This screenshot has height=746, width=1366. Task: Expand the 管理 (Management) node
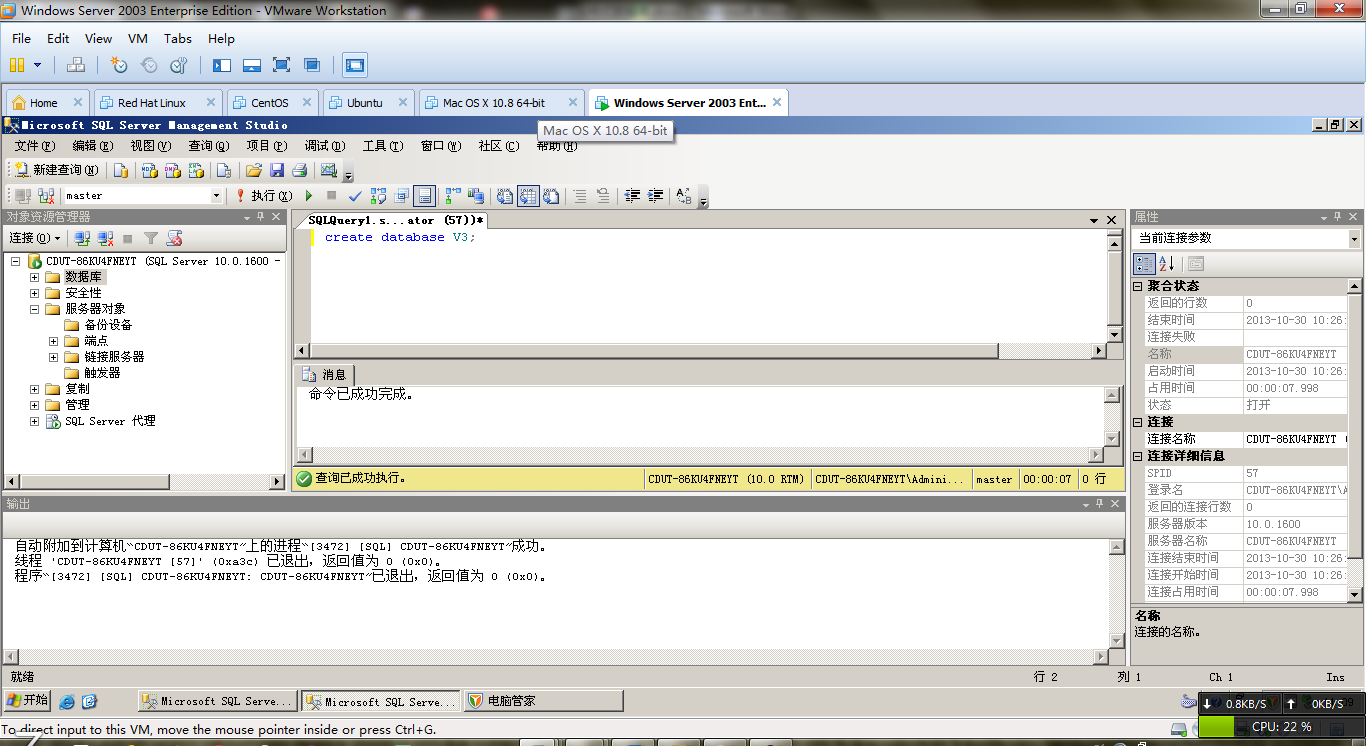(34, 405)
